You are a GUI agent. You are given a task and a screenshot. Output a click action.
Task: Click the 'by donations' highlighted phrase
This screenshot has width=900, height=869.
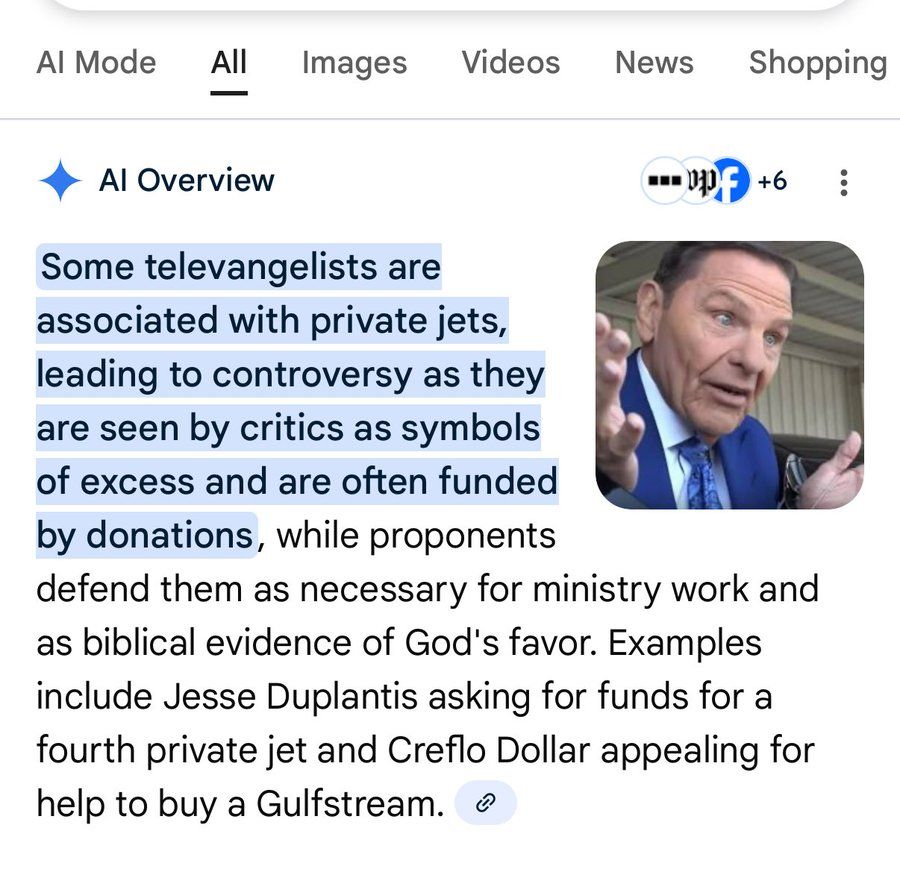click(145, 535)
